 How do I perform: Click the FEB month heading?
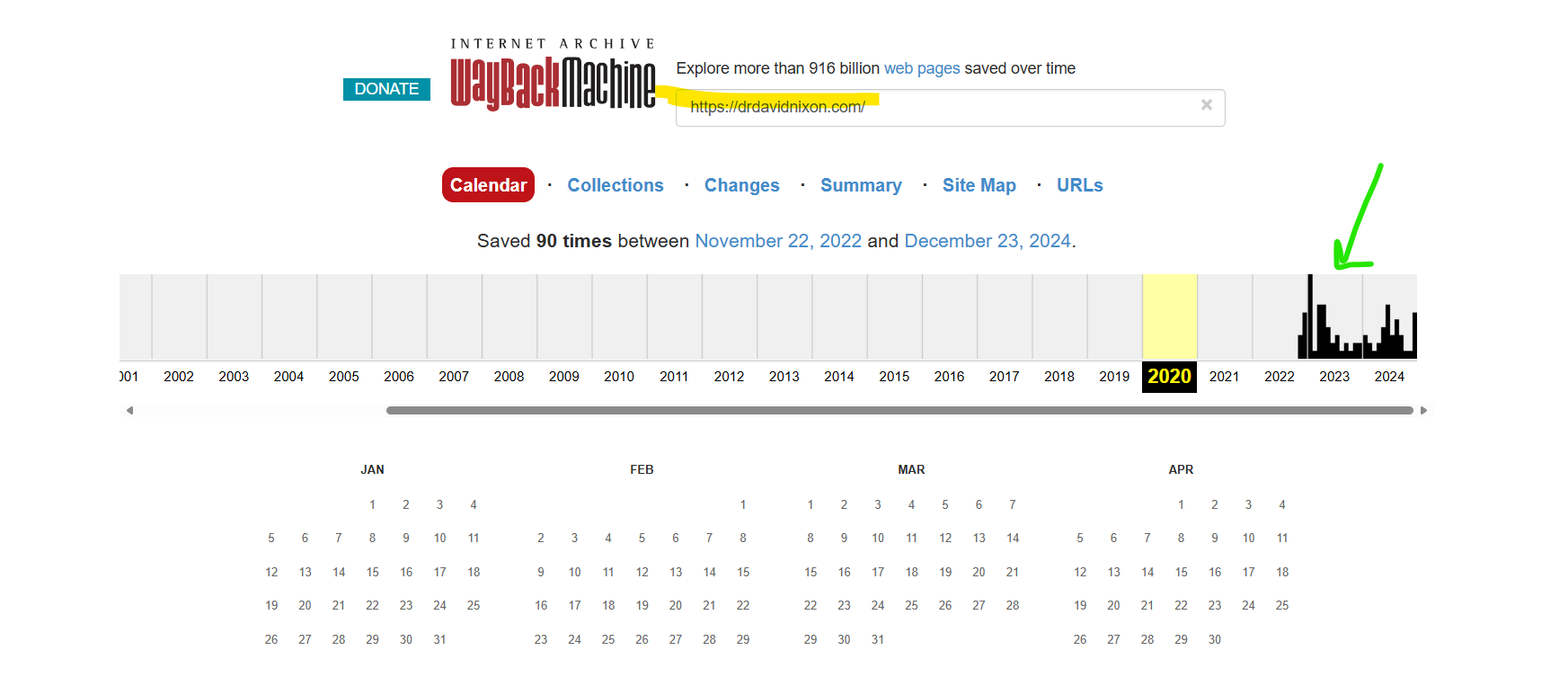pos(642,469)
